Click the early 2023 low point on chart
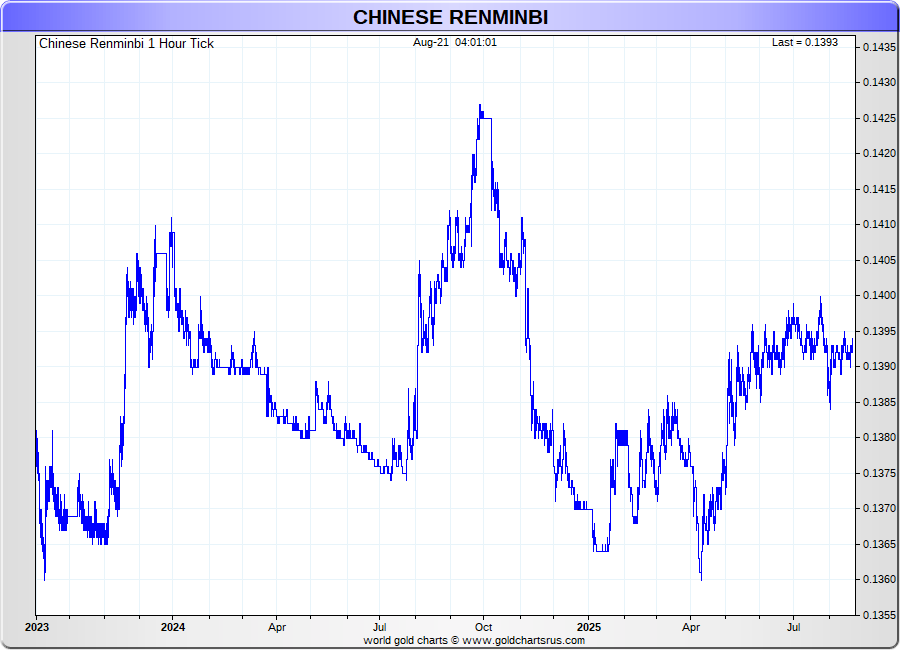Viewport: 900px width, 650px height. 45,579
